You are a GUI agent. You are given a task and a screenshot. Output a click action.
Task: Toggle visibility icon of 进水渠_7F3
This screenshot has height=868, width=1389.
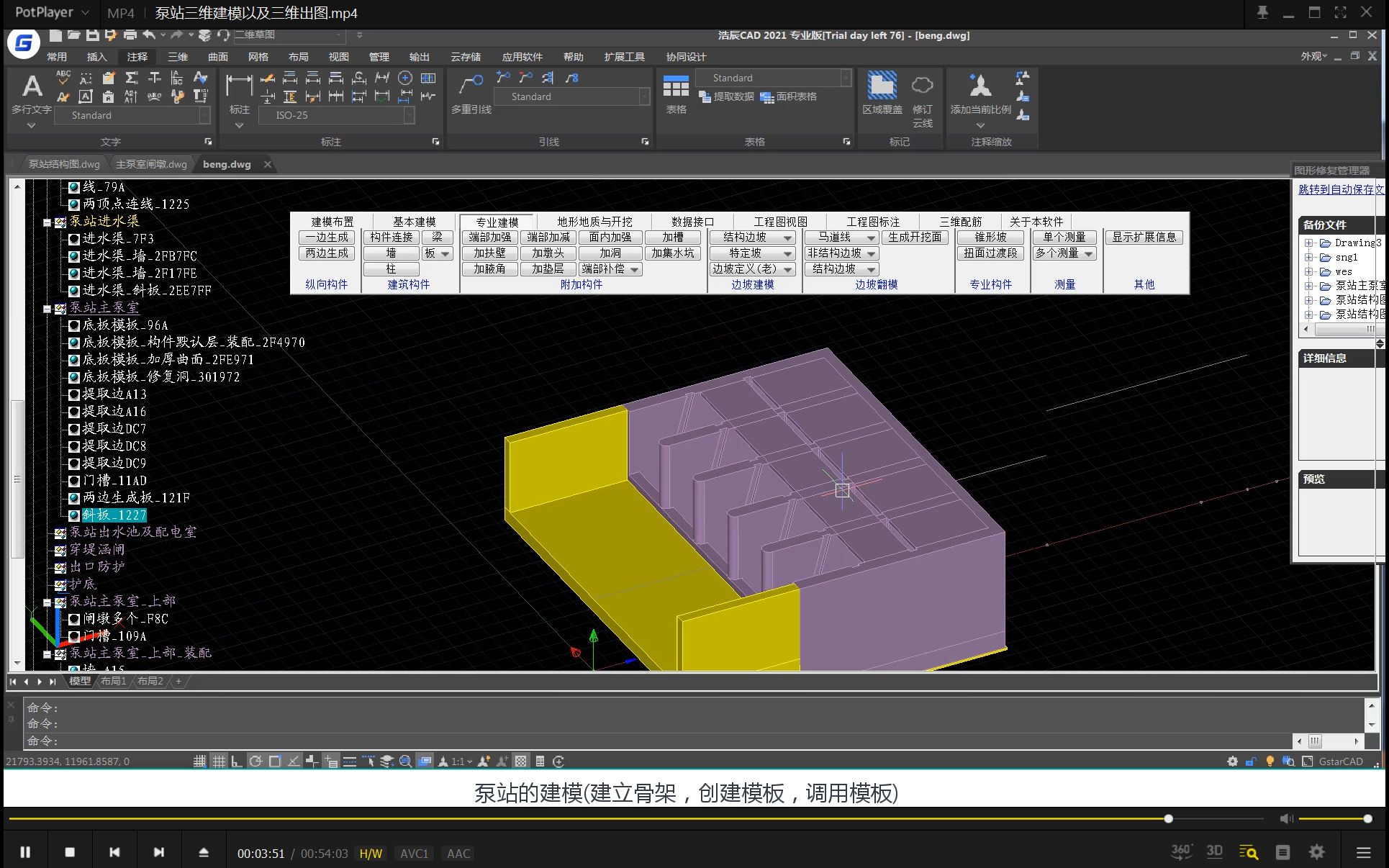click(x=73, y=239)
